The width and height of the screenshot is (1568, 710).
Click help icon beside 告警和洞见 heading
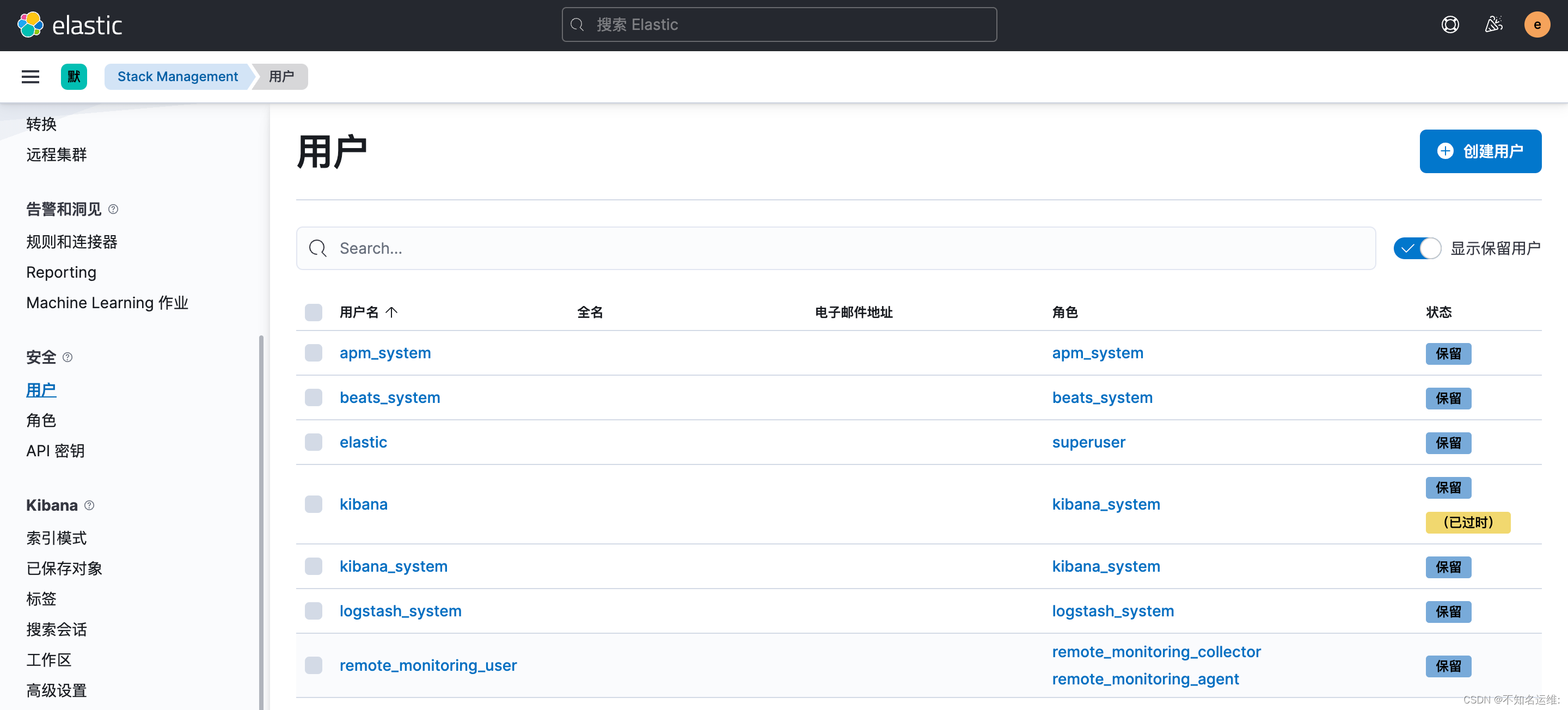click(x=113, y=210)
